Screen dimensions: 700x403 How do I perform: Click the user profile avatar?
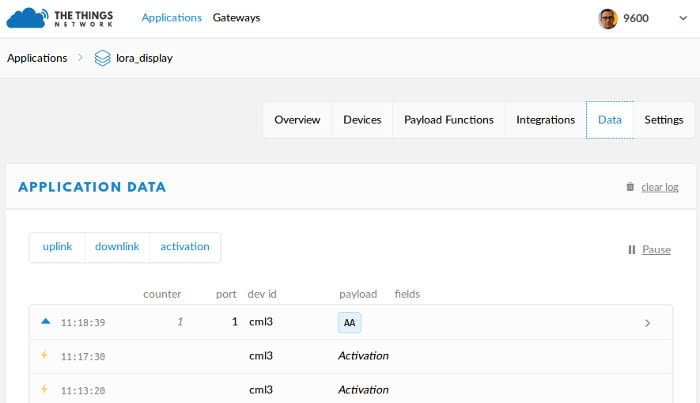click(608, 18)
